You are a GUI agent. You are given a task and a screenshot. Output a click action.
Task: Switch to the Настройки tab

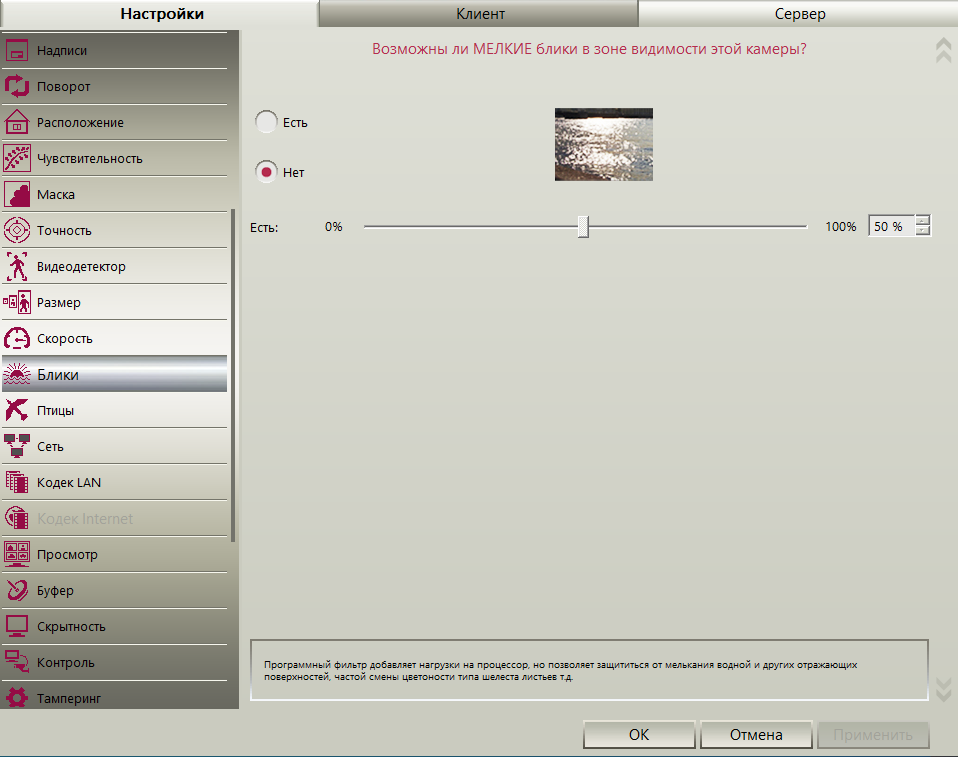[159, 13]
